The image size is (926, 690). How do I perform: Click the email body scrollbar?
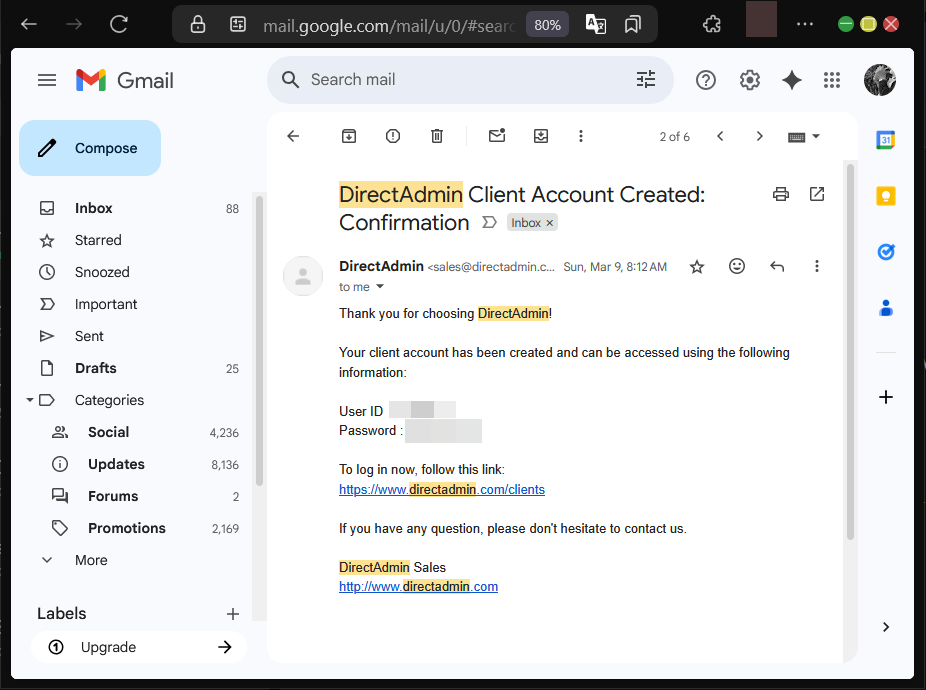(x=850, y=352)
